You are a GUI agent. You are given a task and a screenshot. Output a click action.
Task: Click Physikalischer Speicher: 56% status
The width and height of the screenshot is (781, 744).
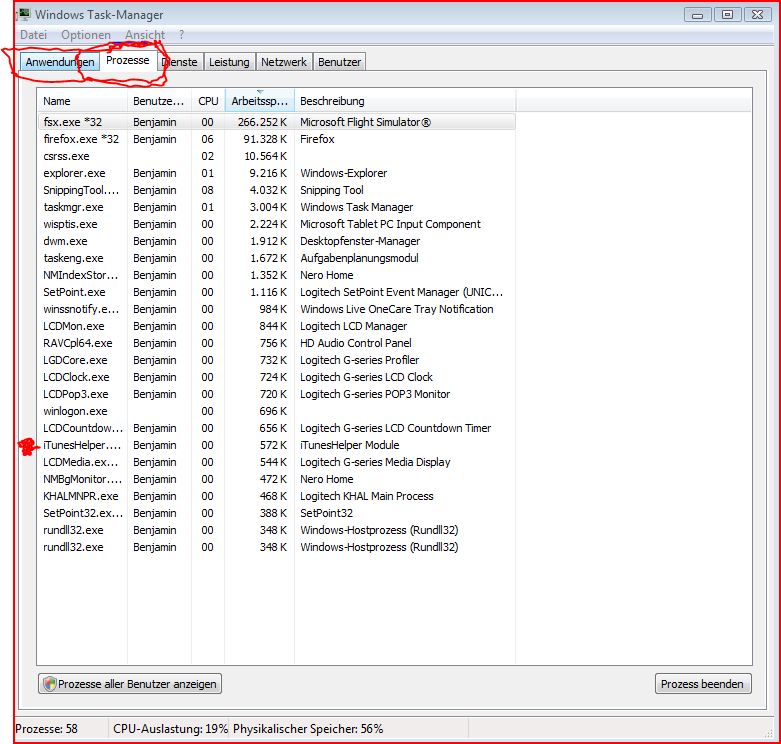click(308, 729)
